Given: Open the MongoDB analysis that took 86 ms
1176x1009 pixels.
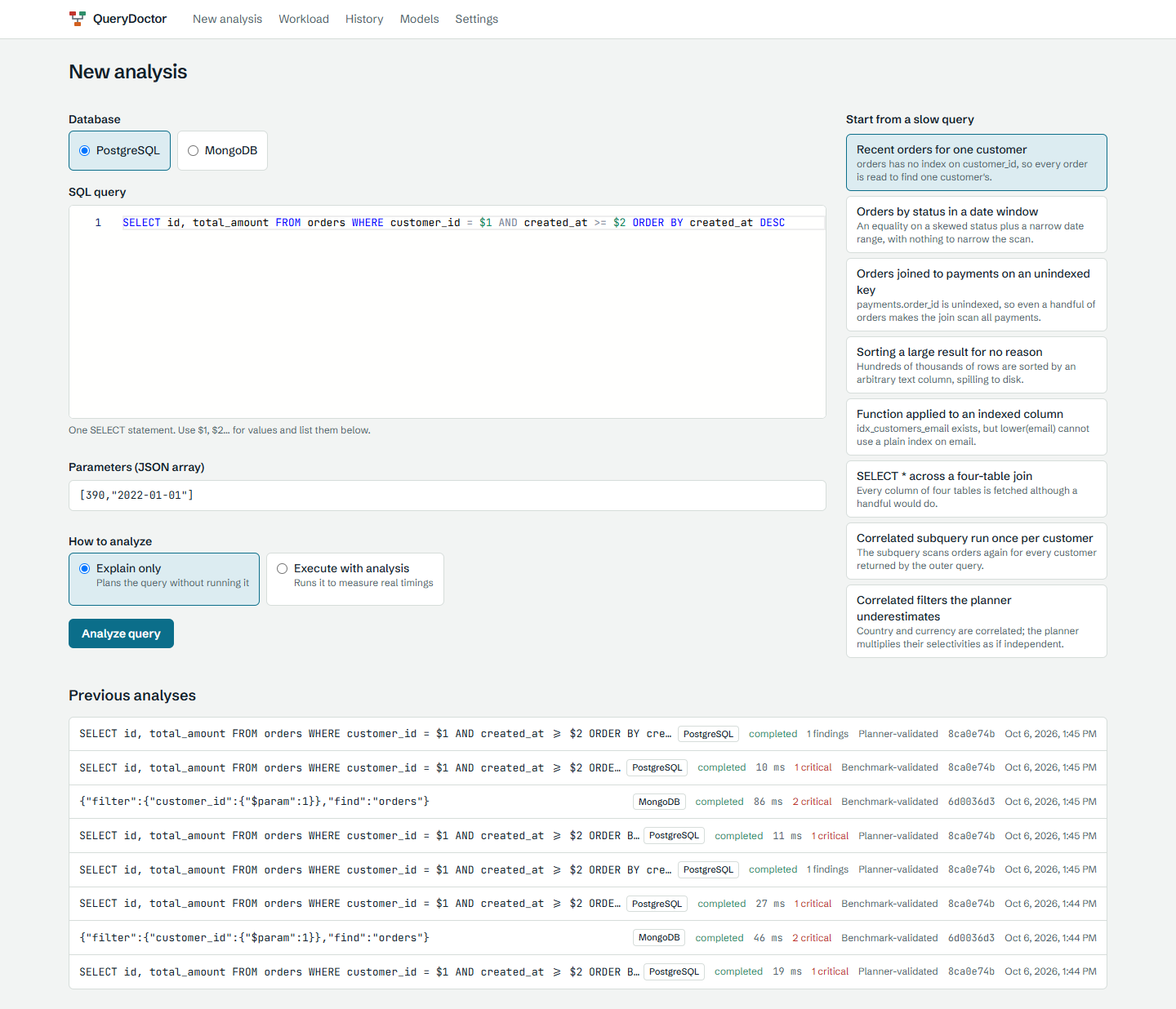Looking at the screenshot, I should point(588,802).
